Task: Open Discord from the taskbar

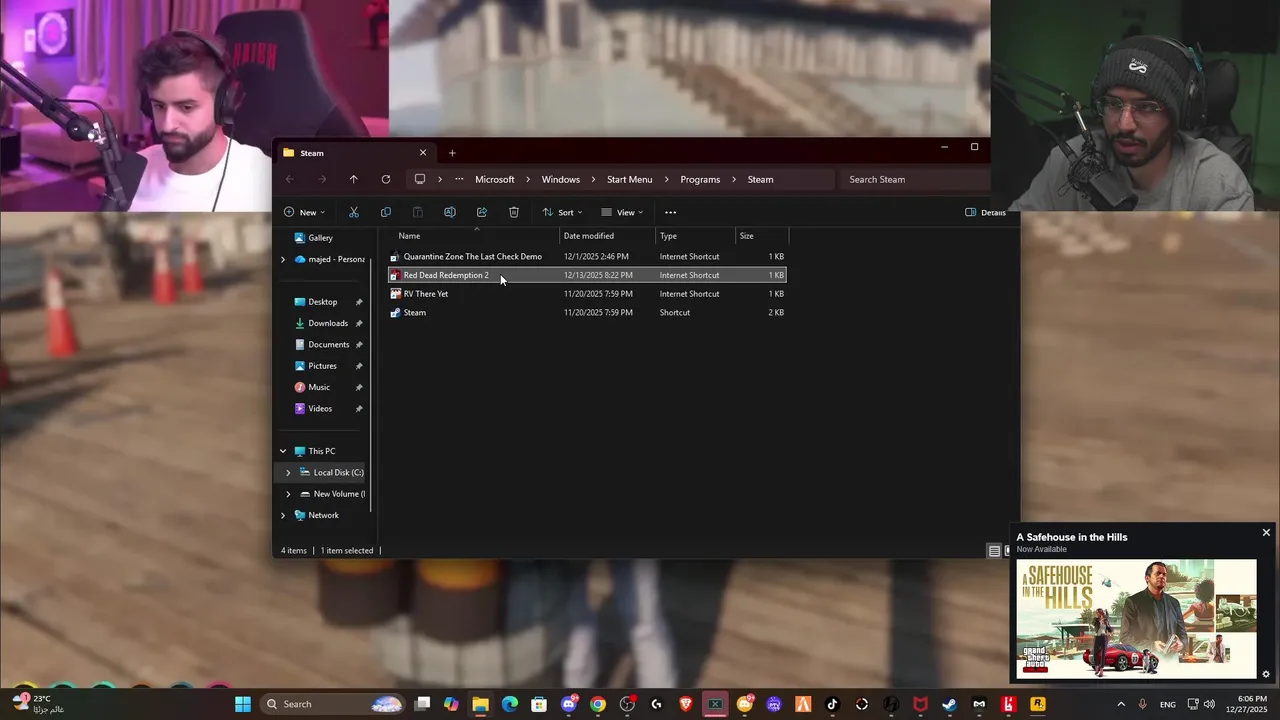Action: 569,704
